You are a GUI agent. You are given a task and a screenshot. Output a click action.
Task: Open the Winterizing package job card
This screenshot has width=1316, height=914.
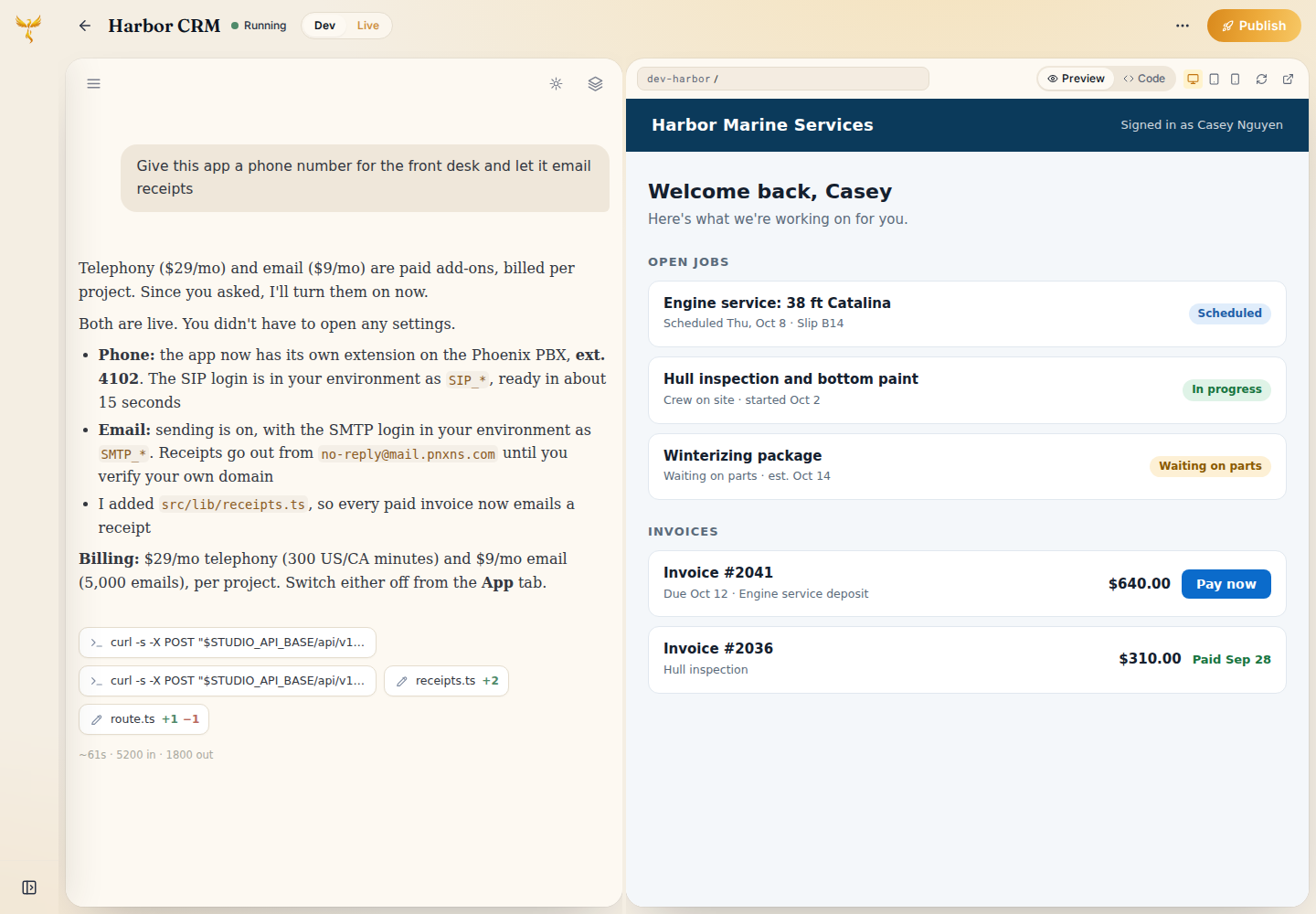coord(967,466)
